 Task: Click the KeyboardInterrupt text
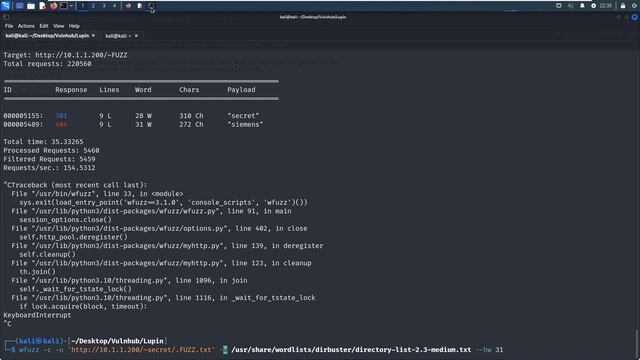click(x=37, y=315)
